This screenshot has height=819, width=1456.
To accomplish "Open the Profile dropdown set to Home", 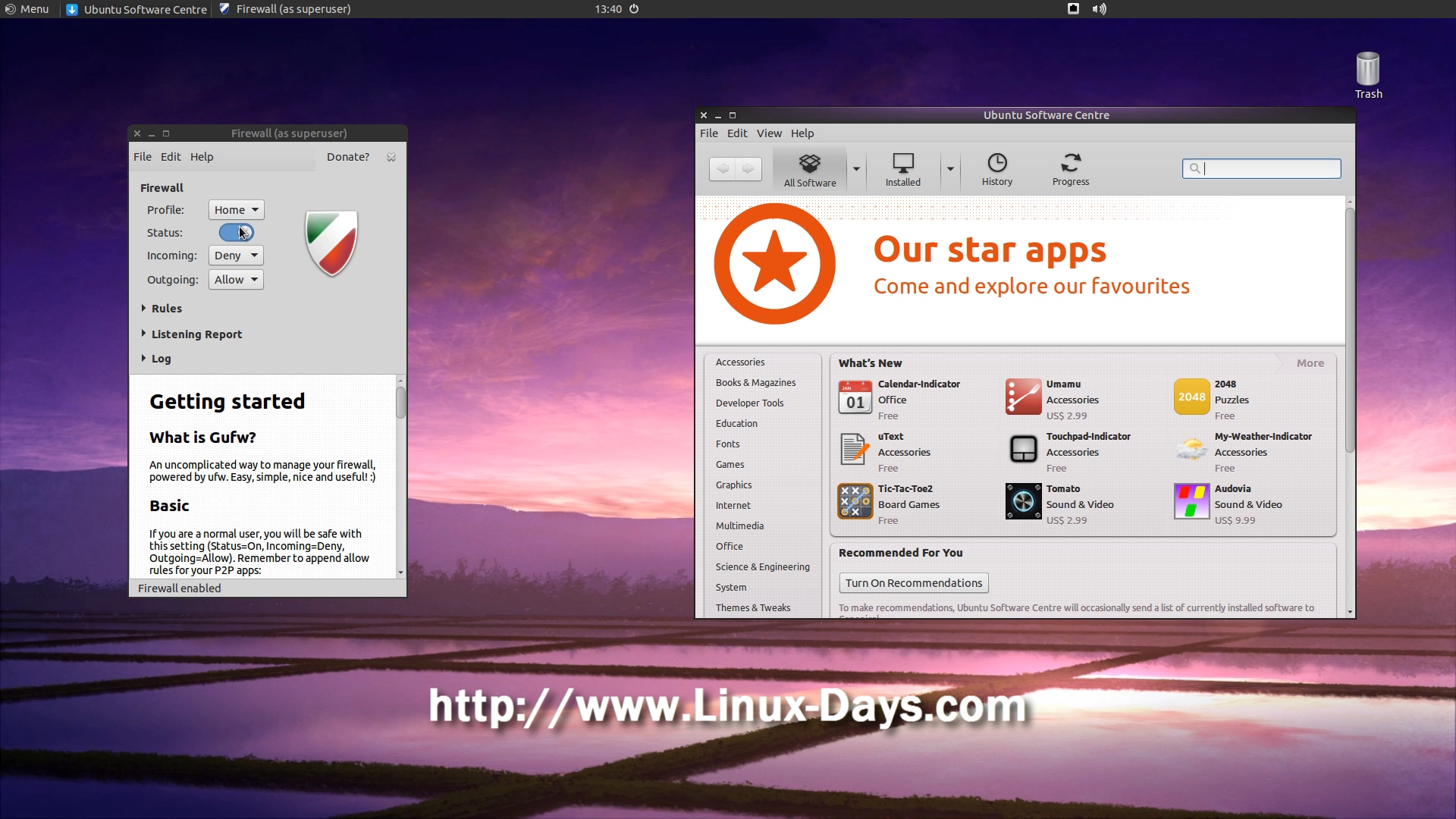I will tap(236, 210).
